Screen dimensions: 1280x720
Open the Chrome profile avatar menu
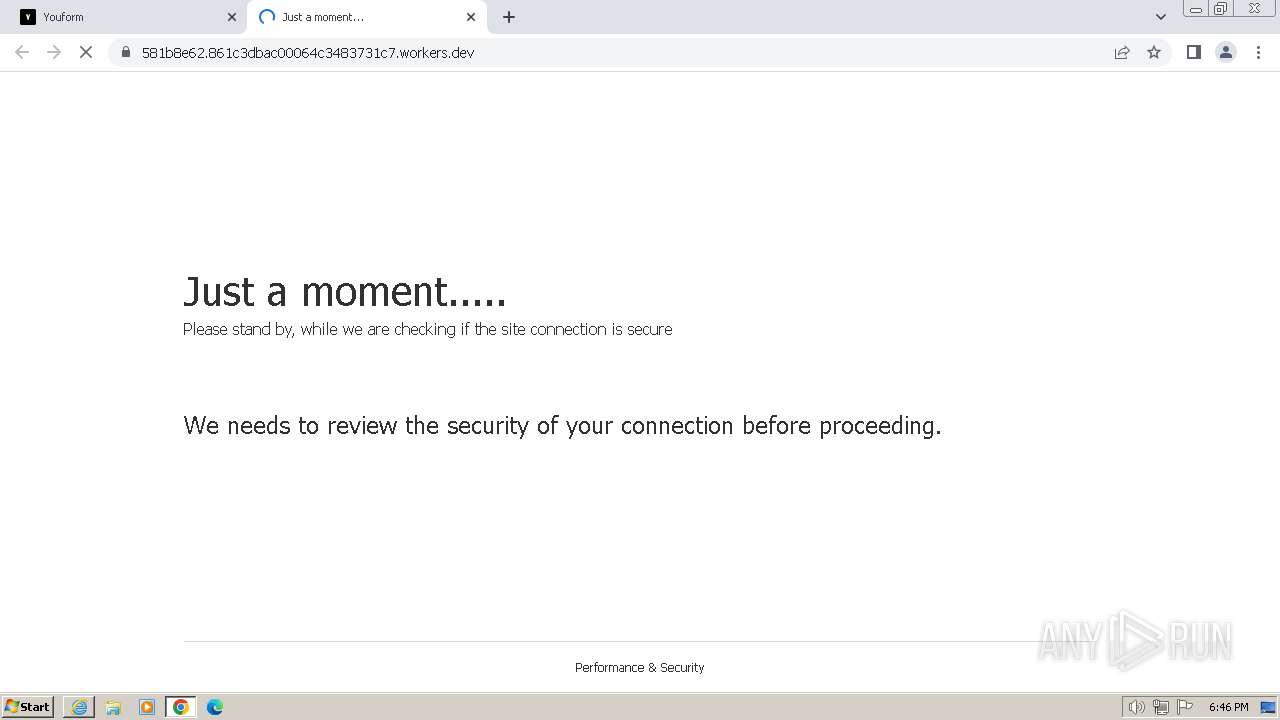[x=1226, y=52]
